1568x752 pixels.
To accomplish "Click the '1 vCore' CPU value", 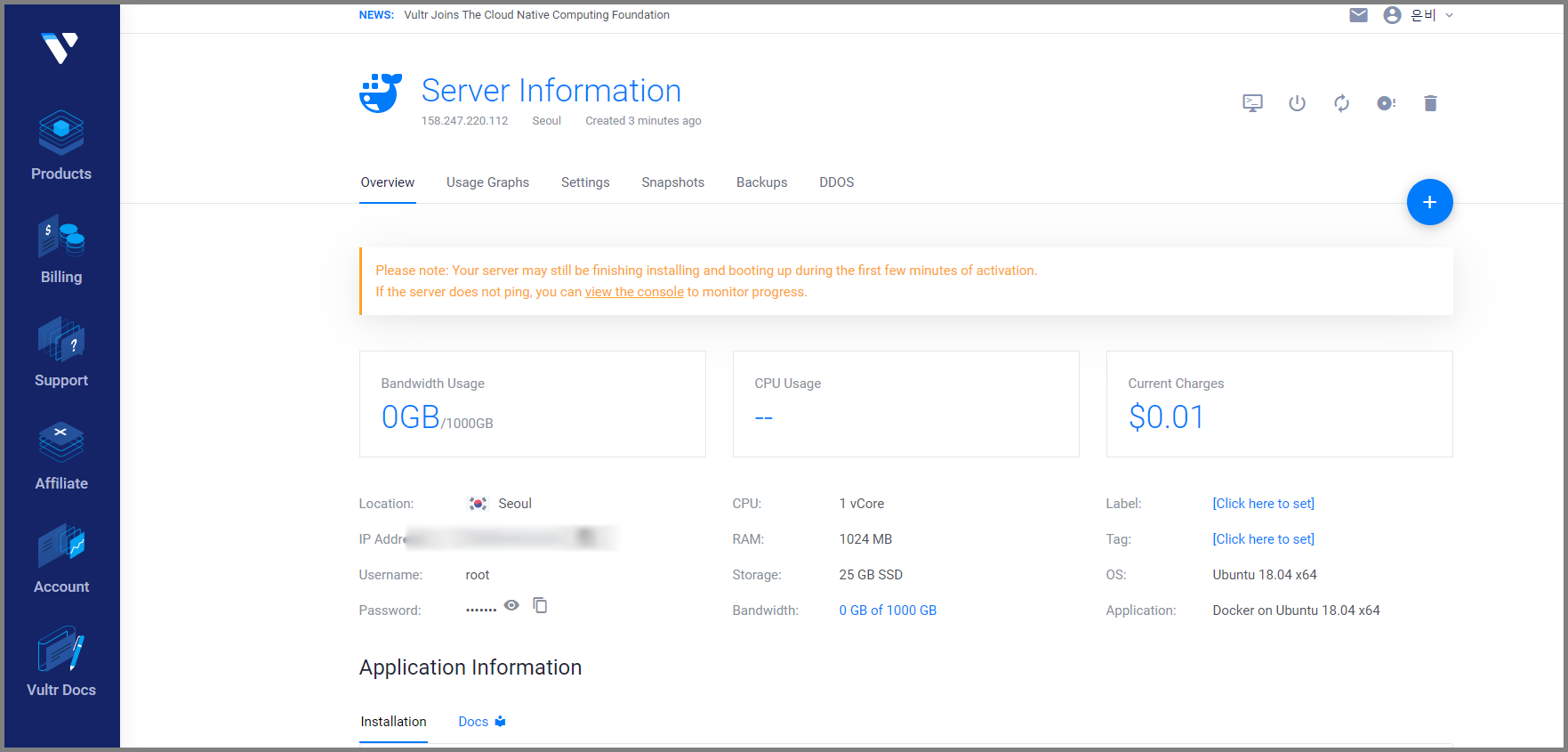I will click(x=862, y=504).
